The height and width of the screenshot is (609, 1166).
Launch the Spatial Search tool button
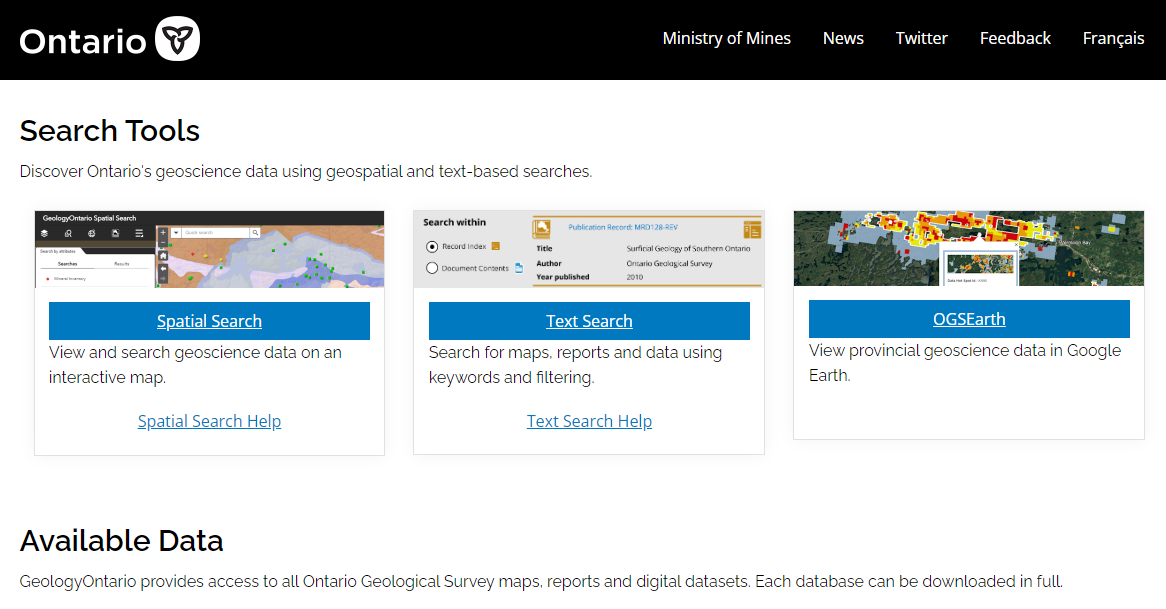click(209, 321)
